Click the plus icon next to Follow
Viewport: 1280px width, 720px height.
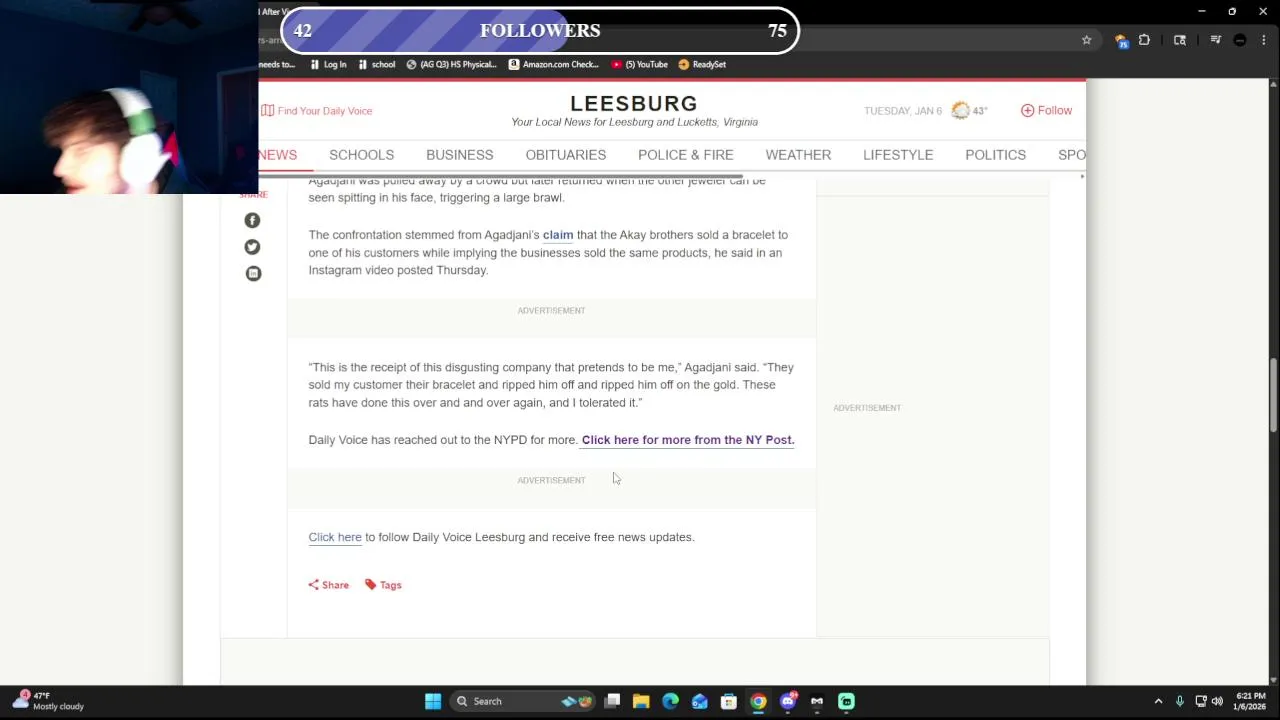point(1027,110)
